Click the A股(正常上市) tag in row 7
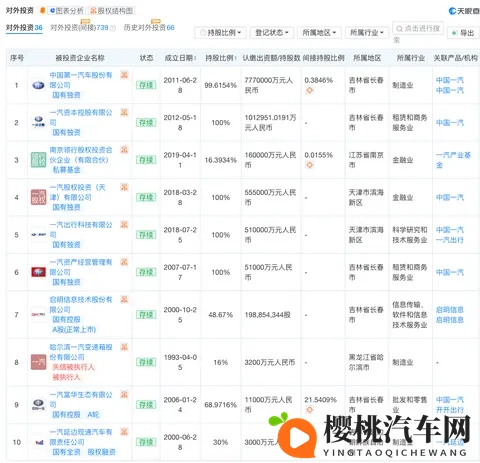 point(74,330)
